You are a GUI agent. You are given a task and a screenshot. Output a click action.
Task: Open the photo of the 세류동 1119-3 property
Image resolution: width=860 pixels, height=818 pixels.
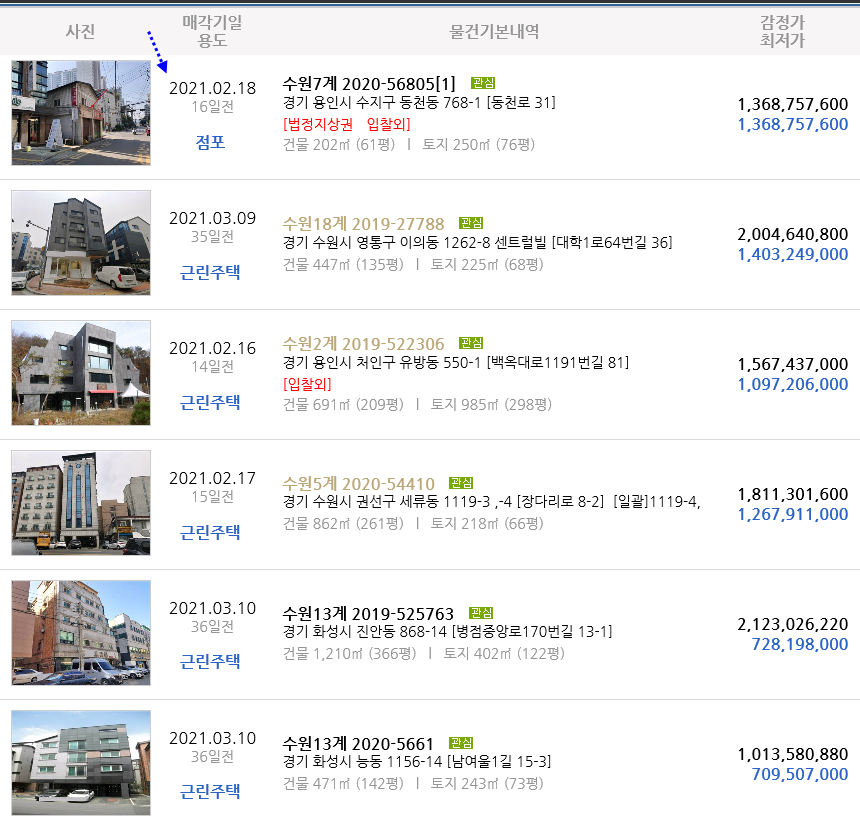(x=81, y=503)
